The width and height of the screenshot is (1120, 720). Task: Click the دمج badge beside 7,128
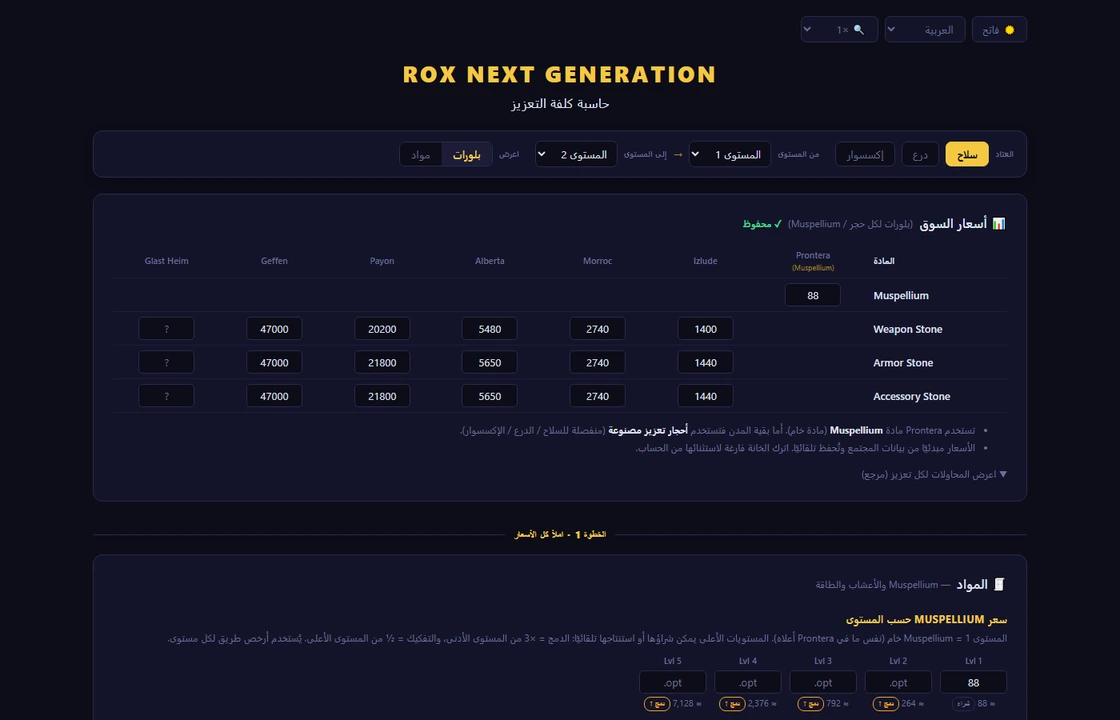pyautogui.click(x=657, y=704)
